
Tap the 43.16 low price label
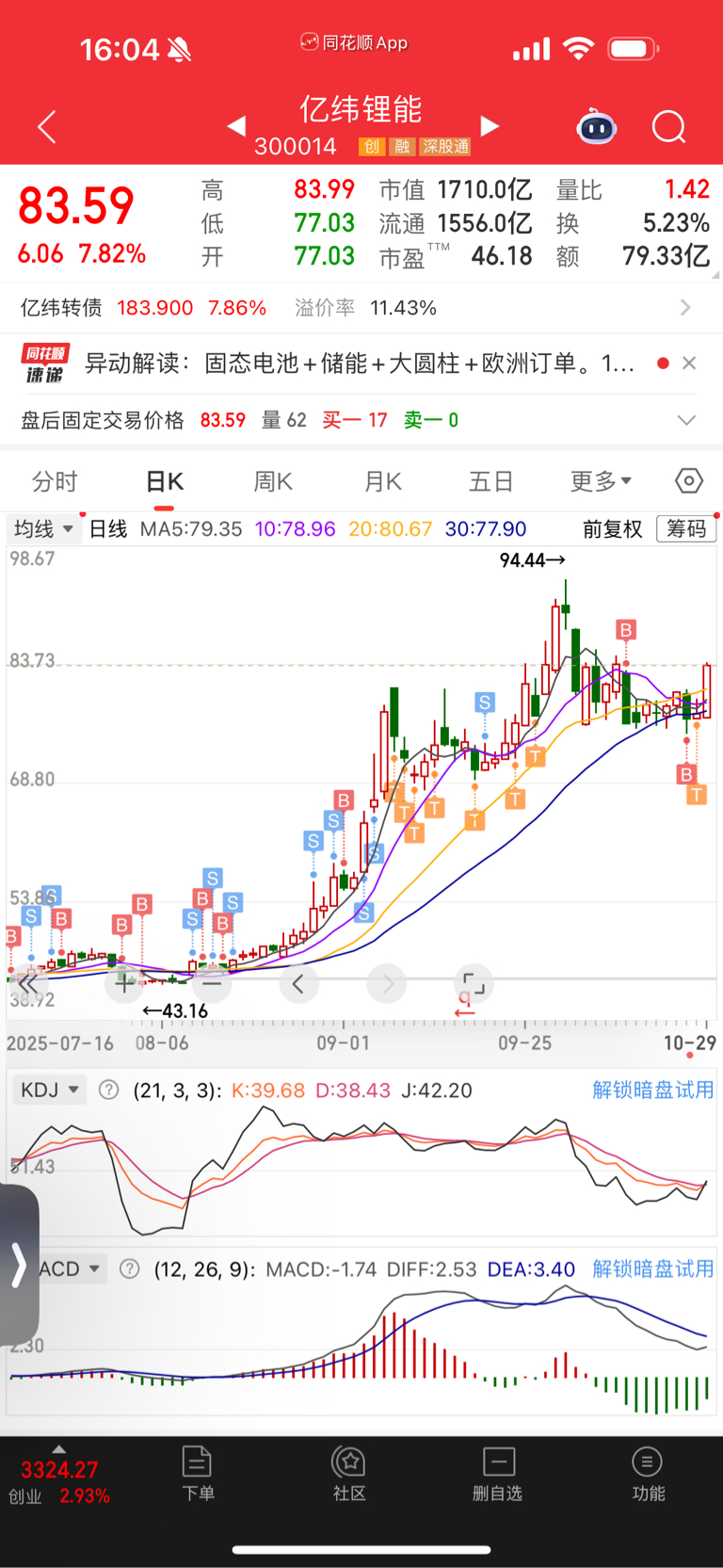pos(175,1011)
